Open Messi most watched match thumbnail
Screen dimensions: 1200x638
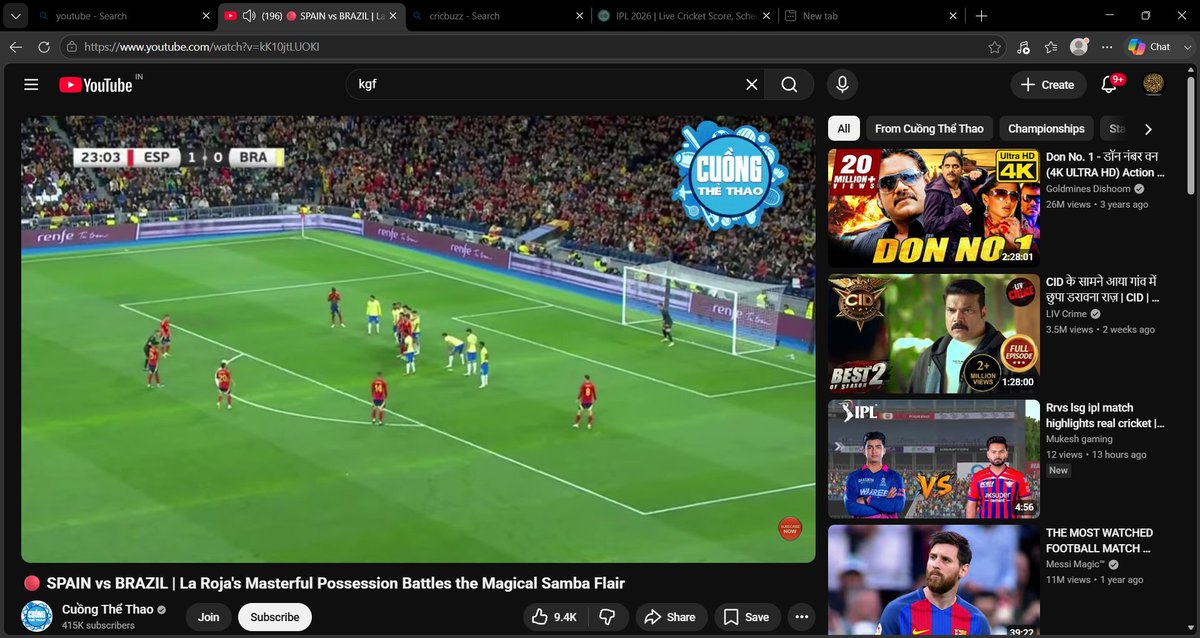[x=934, y=581]
